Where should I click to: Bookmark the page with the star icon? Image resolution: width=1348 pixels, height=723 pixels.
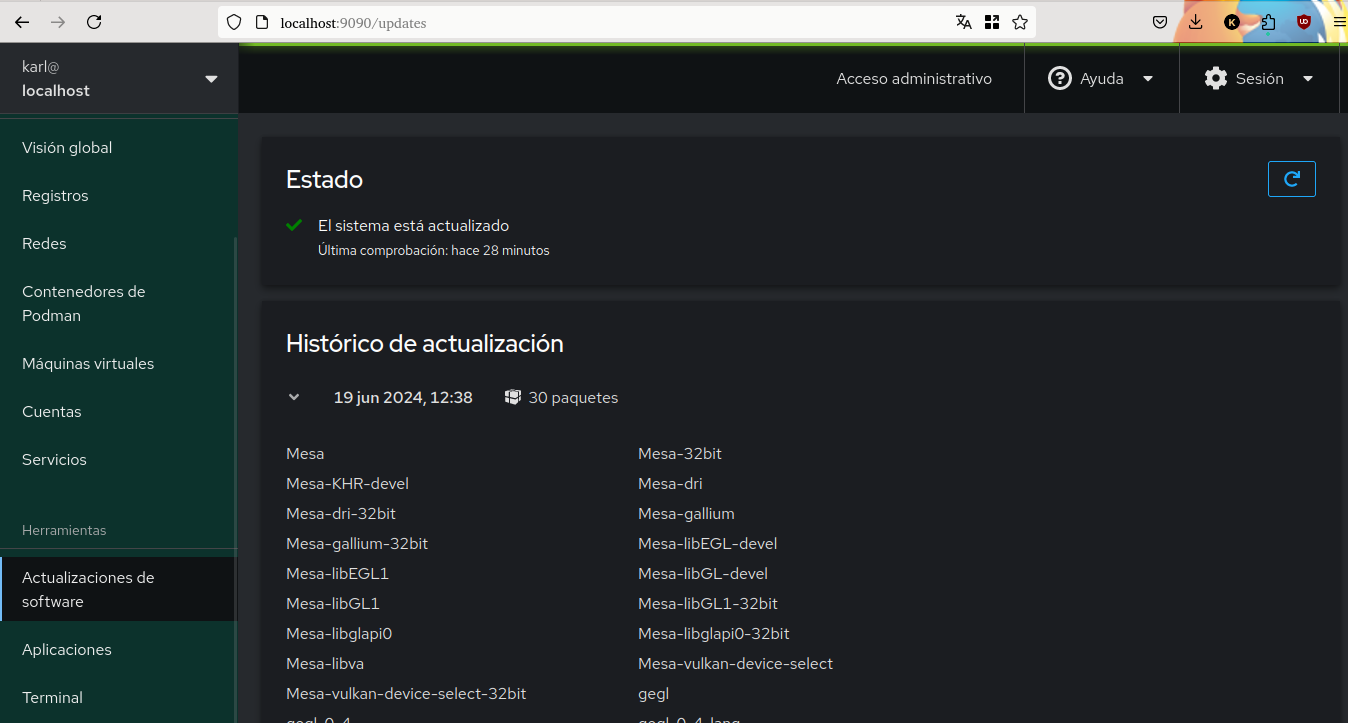(x=1019, y=21)
